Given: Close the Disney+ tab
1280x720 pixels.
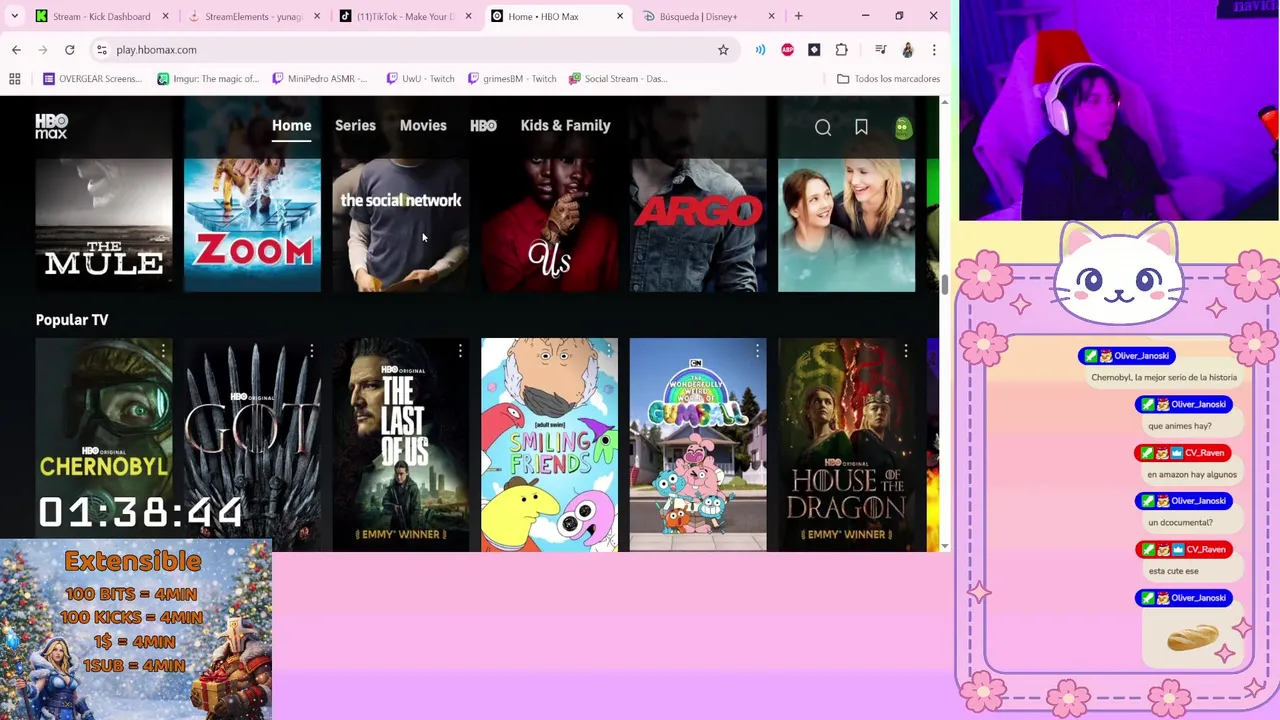Looking at the screenshot, I should pyautogui.click(x=771, y=16).
